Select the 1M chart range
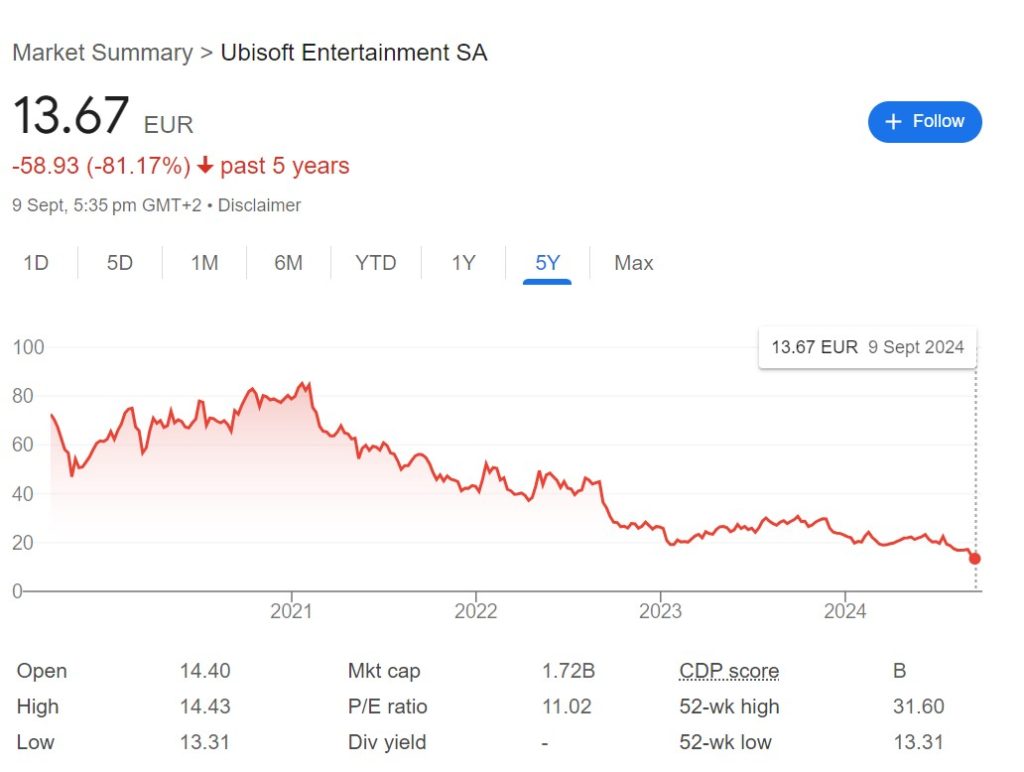The image size is (1024, 772). pos(204,263)
